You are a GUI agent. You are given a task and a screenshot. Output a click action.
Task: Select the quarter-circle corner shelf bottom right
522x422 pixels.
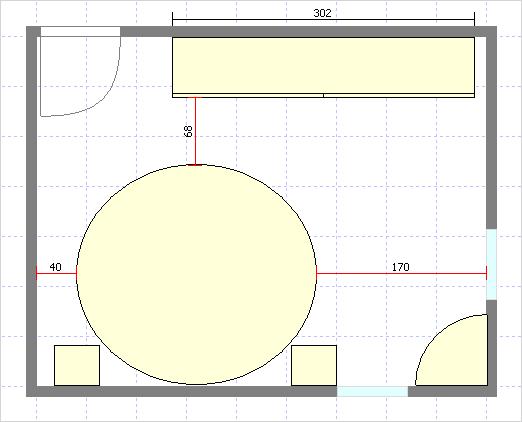[452, 350]
